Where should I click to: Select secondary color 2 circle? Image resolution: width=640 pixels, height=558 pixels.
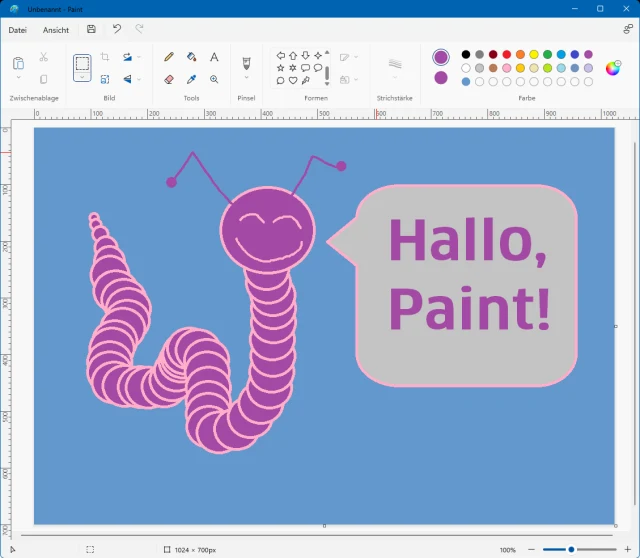(441, 78)
